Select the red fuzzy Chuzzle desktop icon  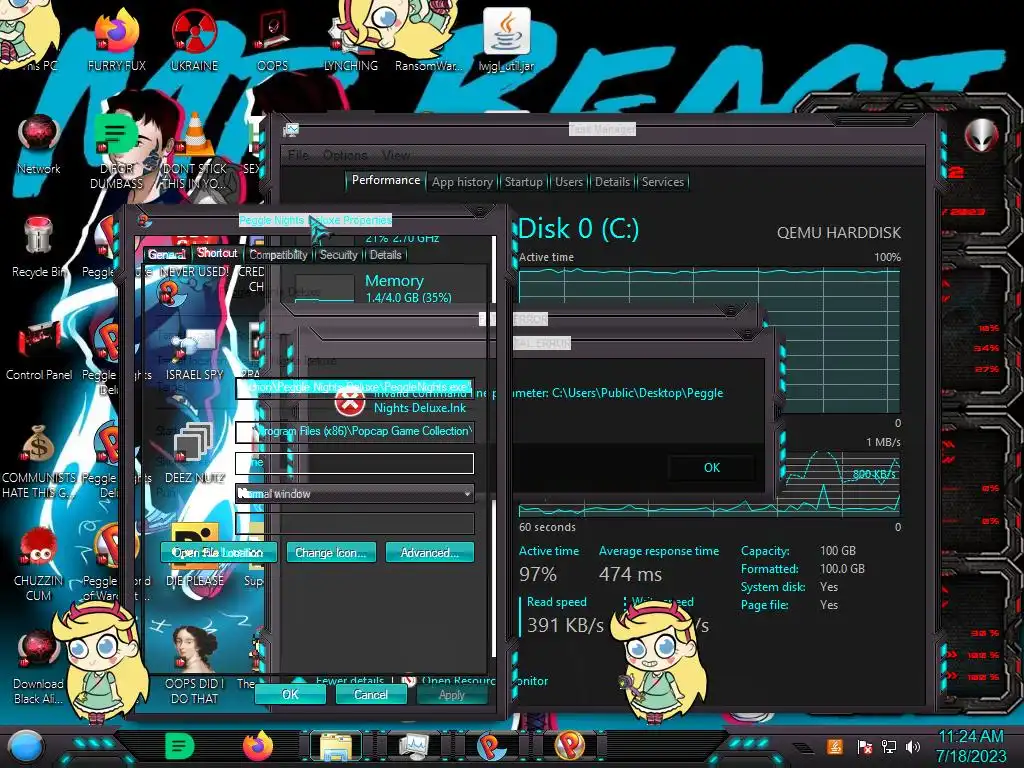point(39,564)
